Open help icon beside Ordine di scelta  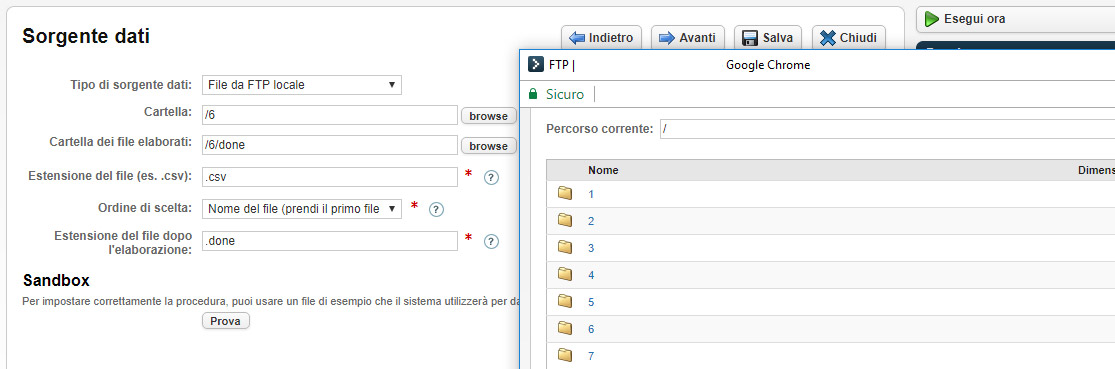point(437,210)
